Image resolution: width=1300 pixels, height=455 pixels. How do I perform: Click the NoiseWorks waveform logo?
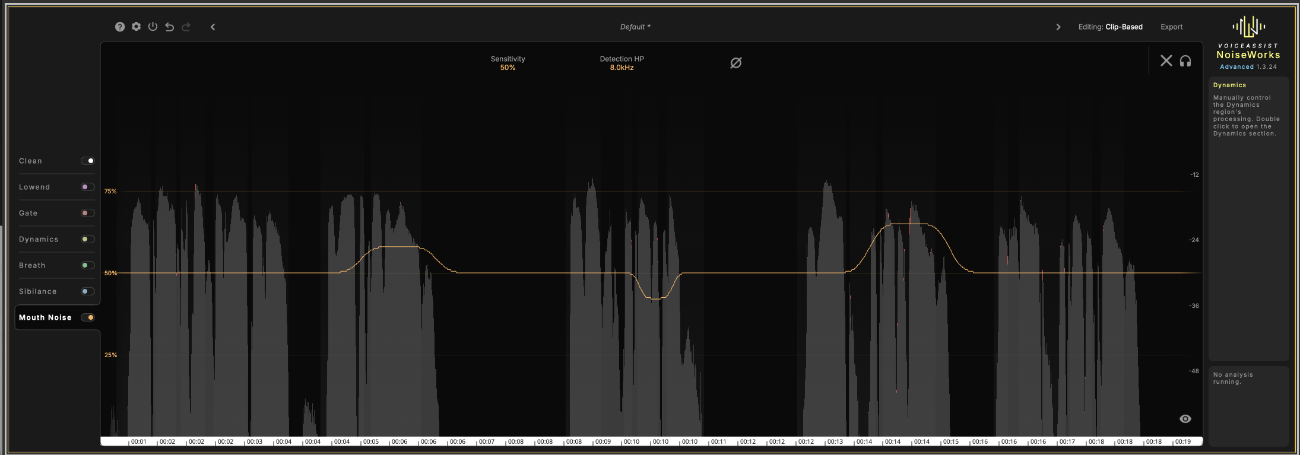tap(1248, 26)
